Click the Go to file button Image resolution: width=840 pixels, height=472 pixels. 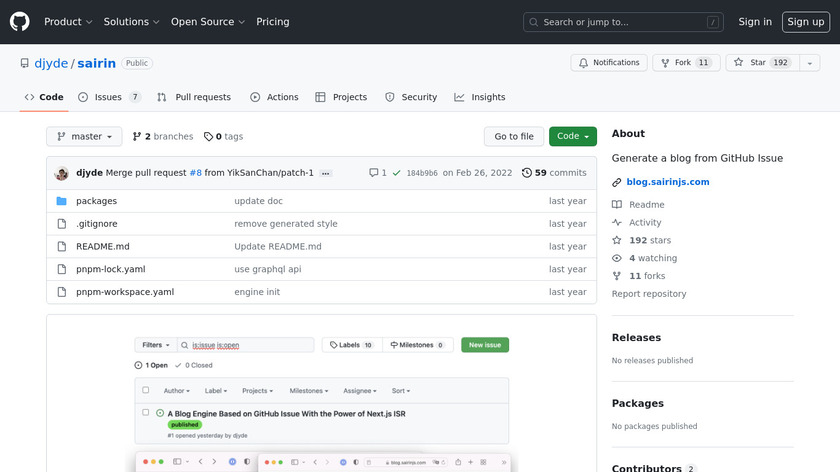tap(514, 137)
